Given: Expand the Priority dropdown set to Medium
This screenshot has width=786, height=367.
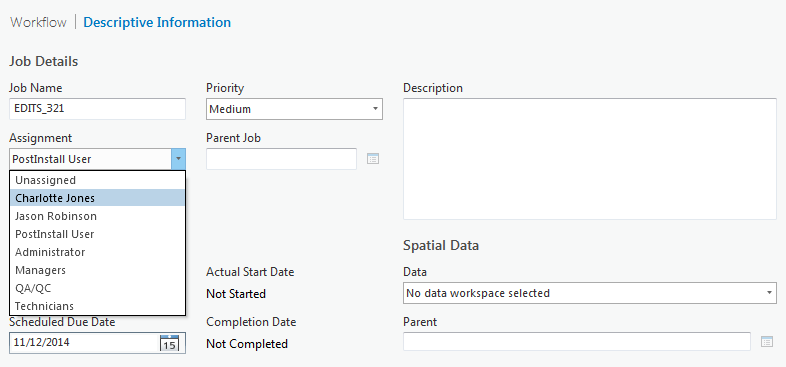Looking at the screenshot, I should coord(294,109).
